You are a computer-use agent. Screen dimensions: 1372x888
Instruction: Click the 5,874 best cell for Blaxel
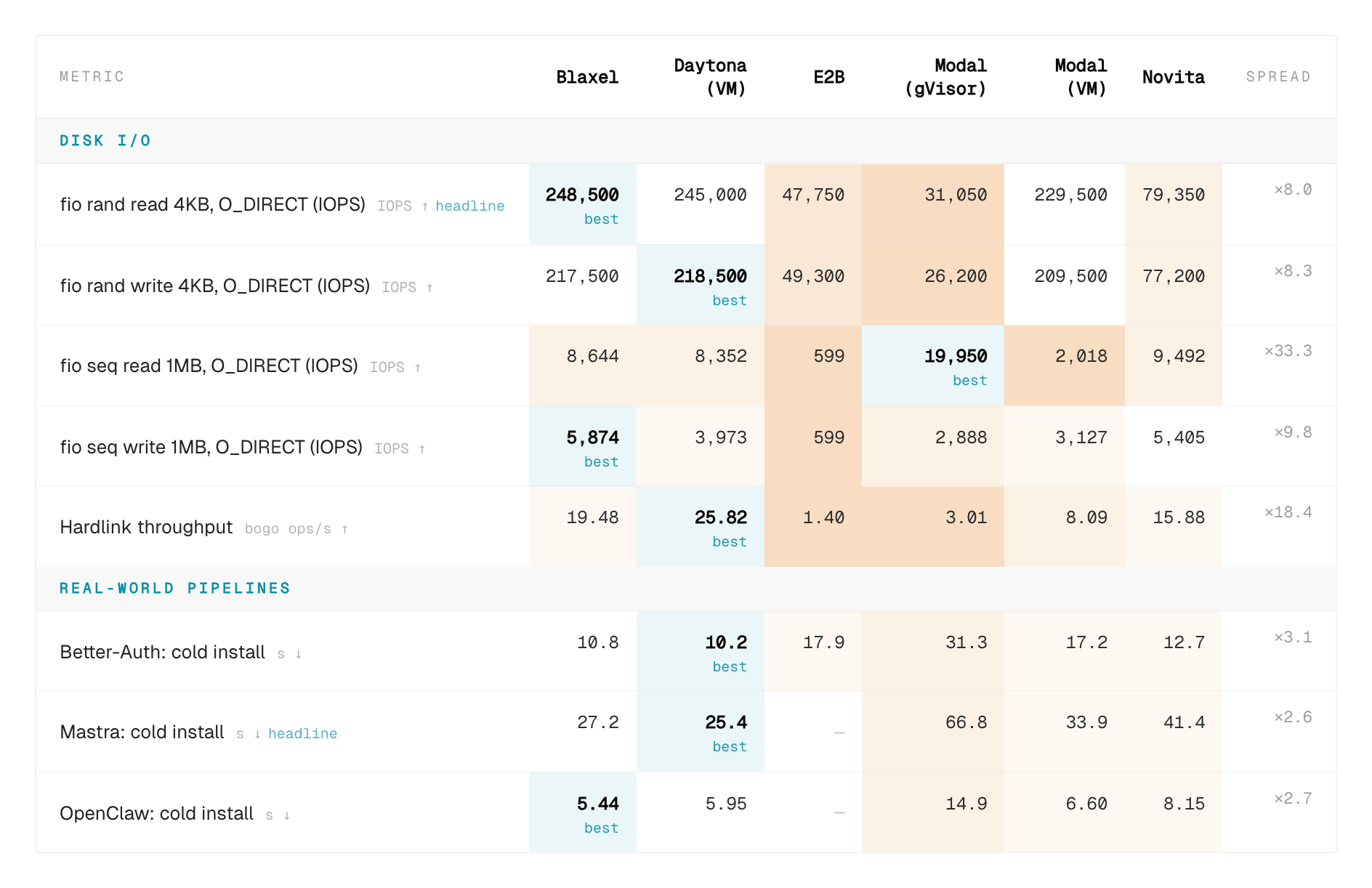(x=583, y=446)
